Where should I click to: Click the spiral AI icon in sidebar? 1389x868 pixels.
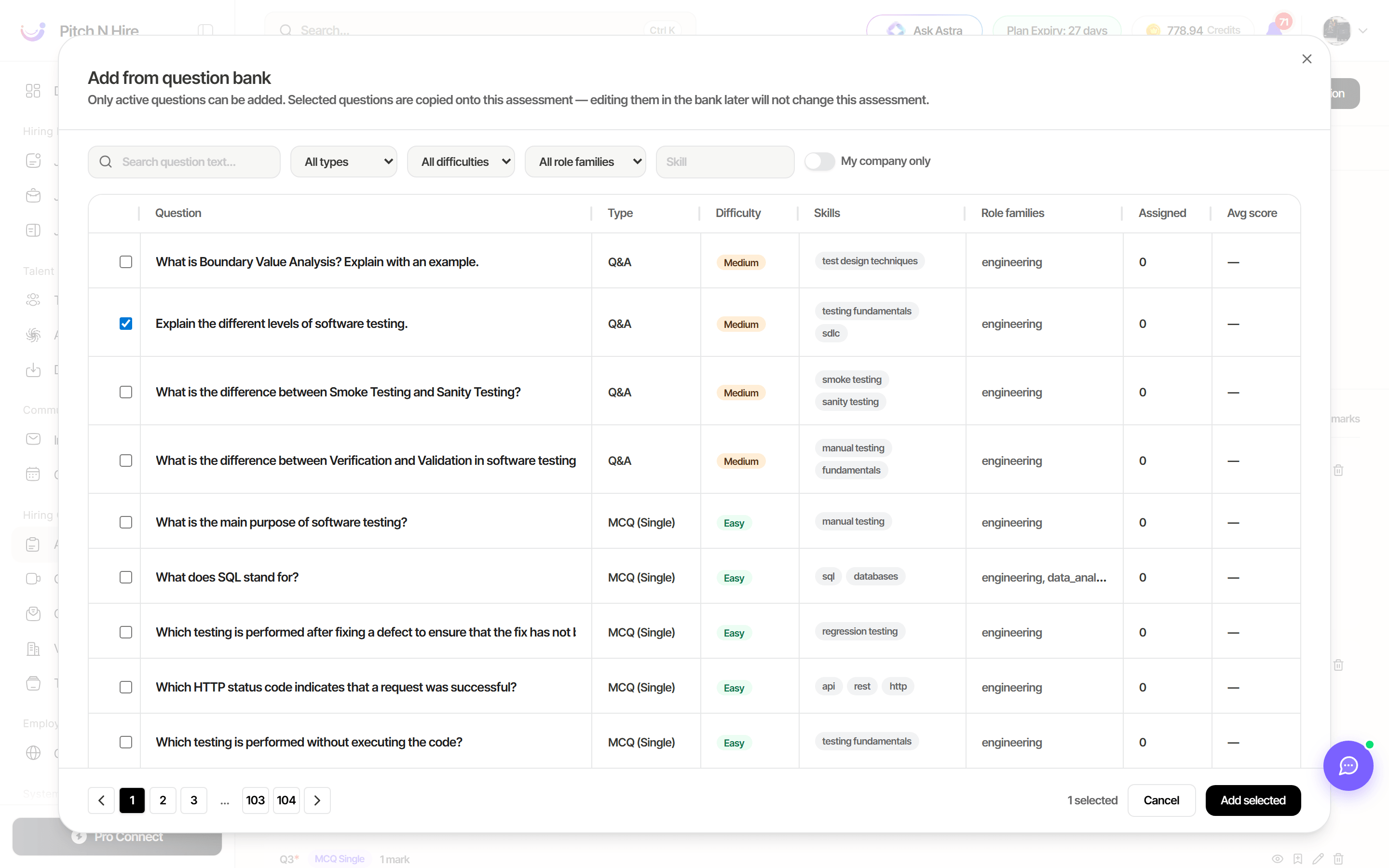point(33,335)
